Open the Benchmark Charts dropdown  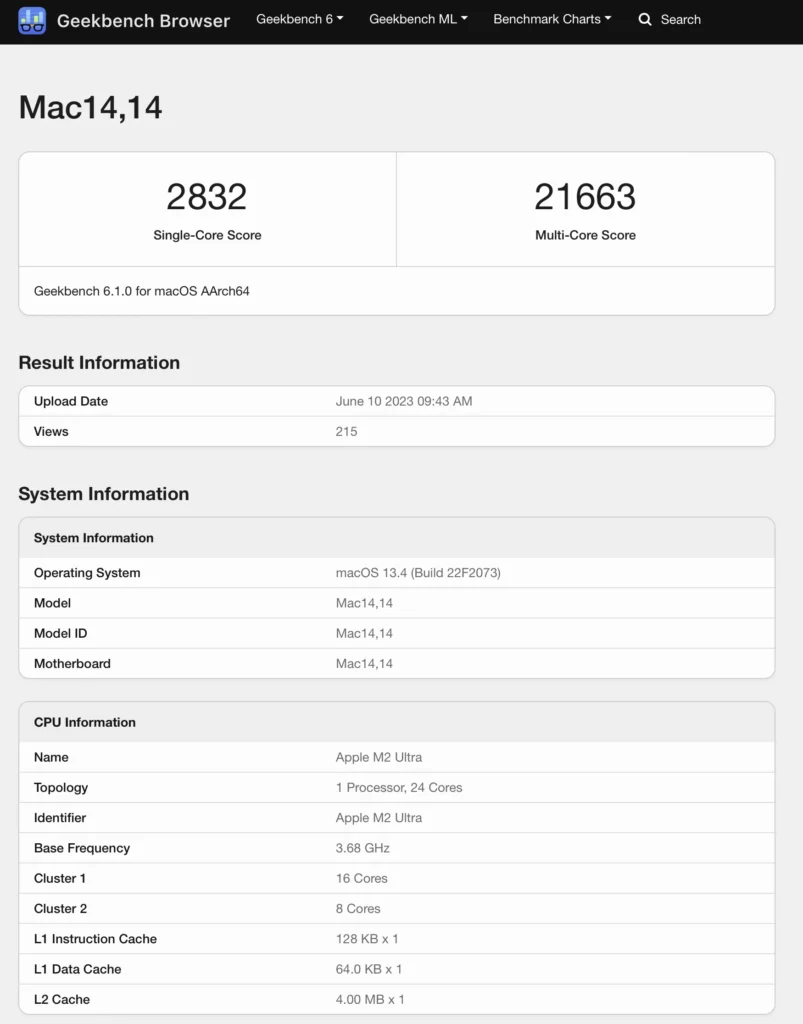[x=552, y=20]
